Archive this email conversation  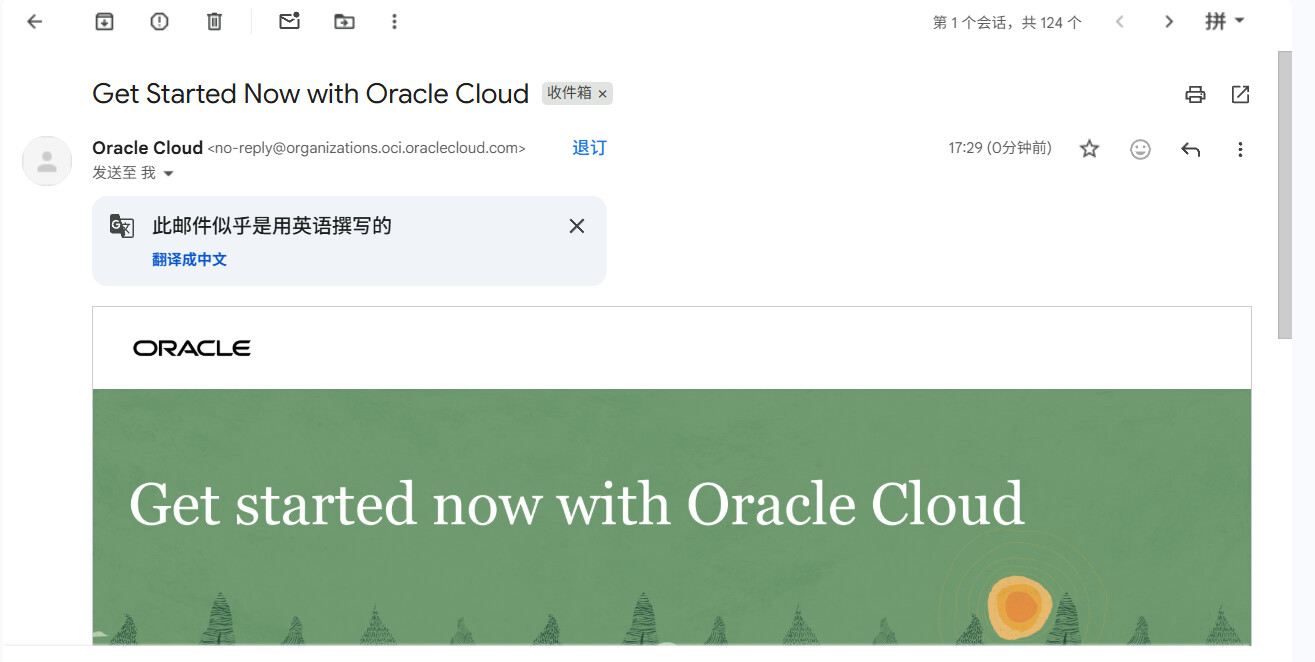tap(104, 21)
